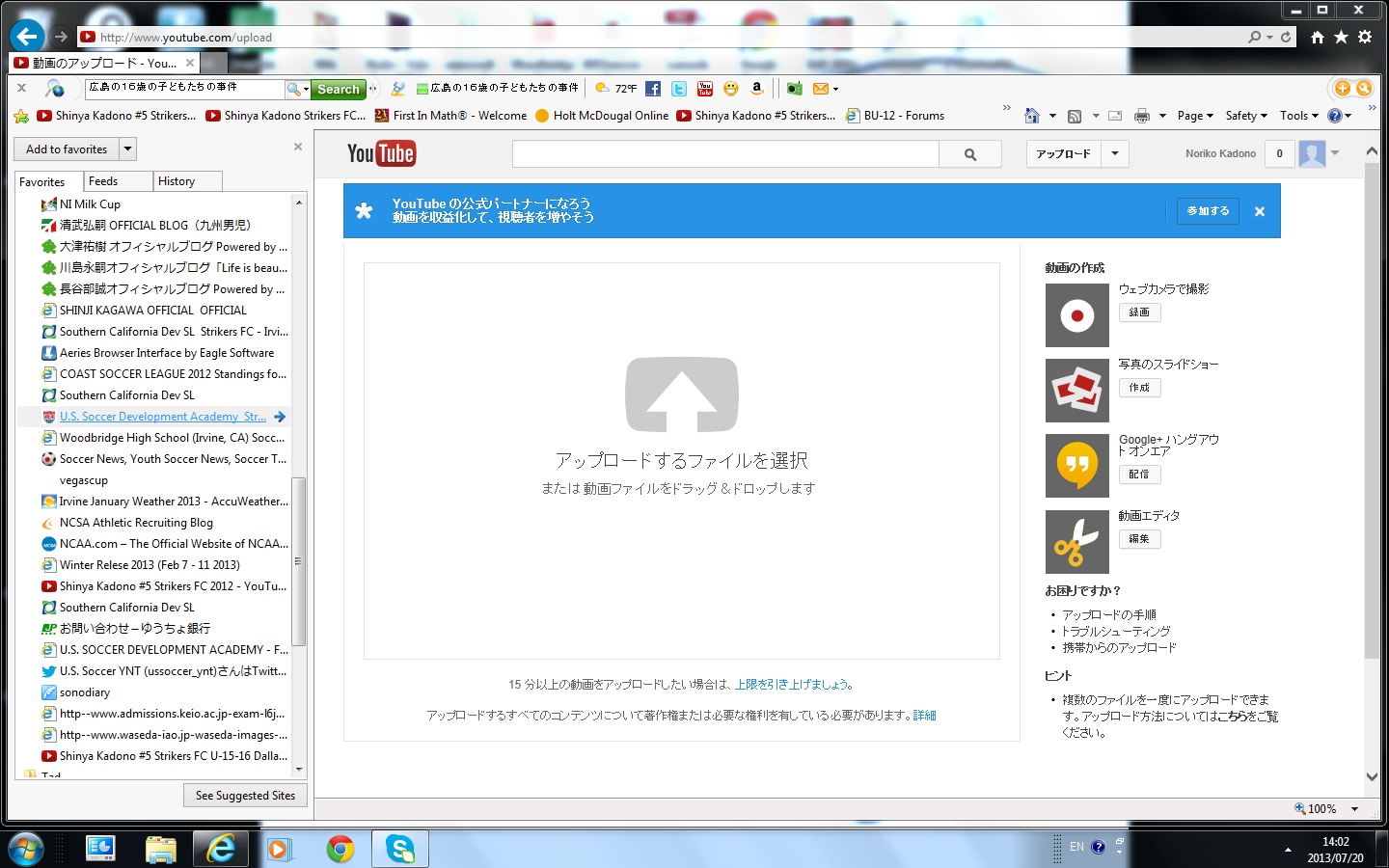Open Google Chrome from the taskbar
This screenshot has height=868, width=1389.
click(x=340, y=849)
